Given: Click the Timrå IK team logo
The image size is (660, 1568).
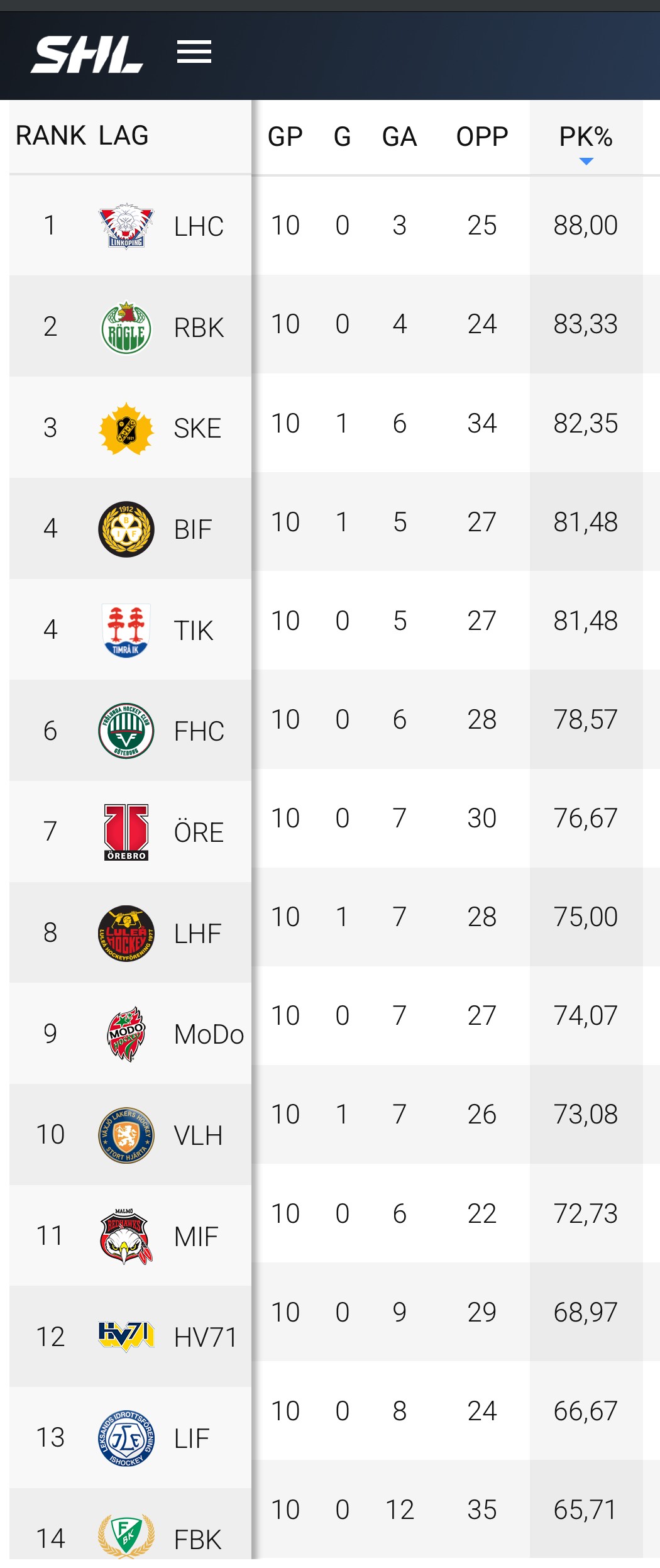Looking at the screenshot, I should (126, 630).
